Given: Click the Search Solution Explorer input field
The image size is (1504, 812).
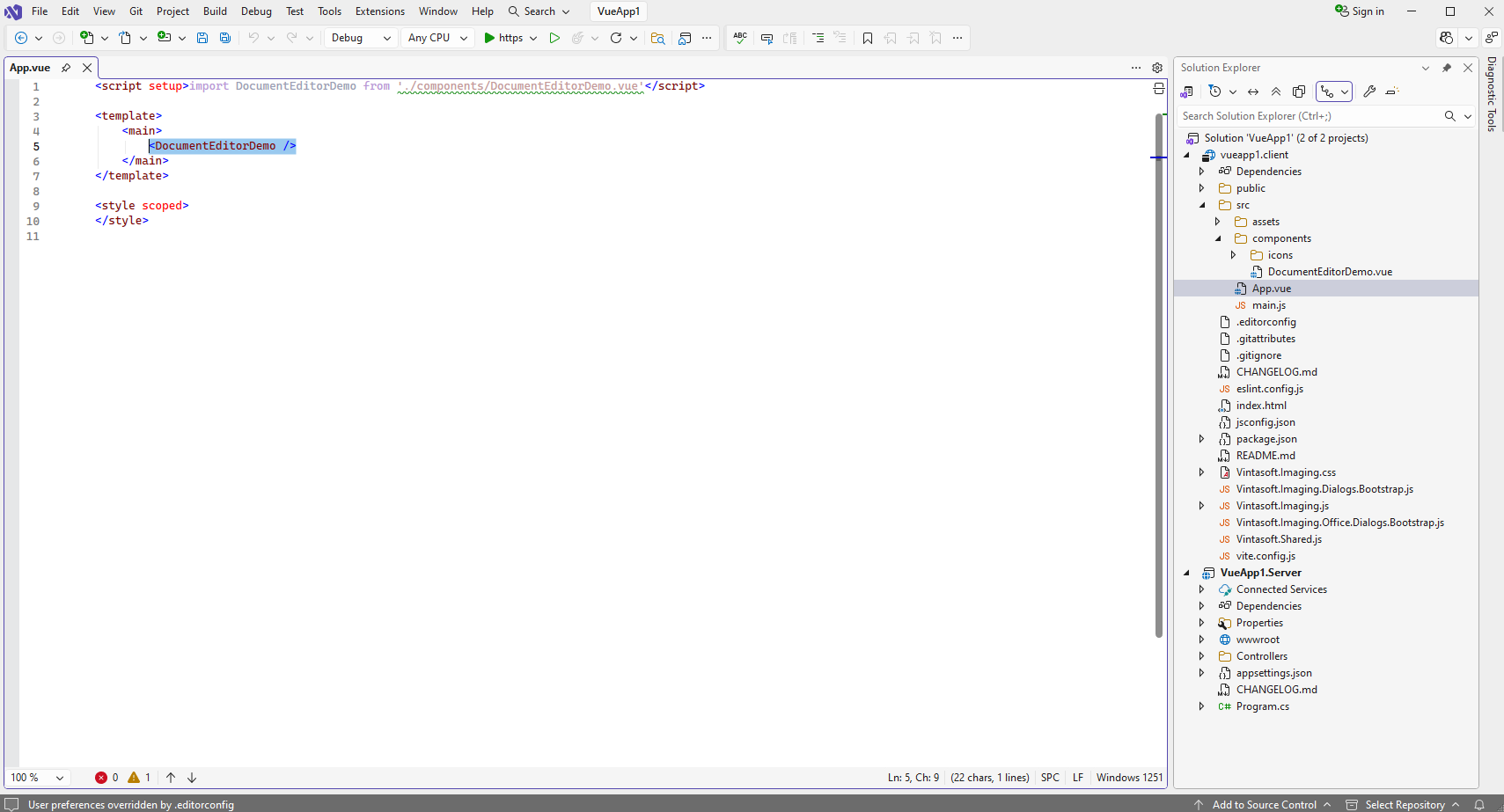Looking at the screenshot, I should pos(1309,116).
